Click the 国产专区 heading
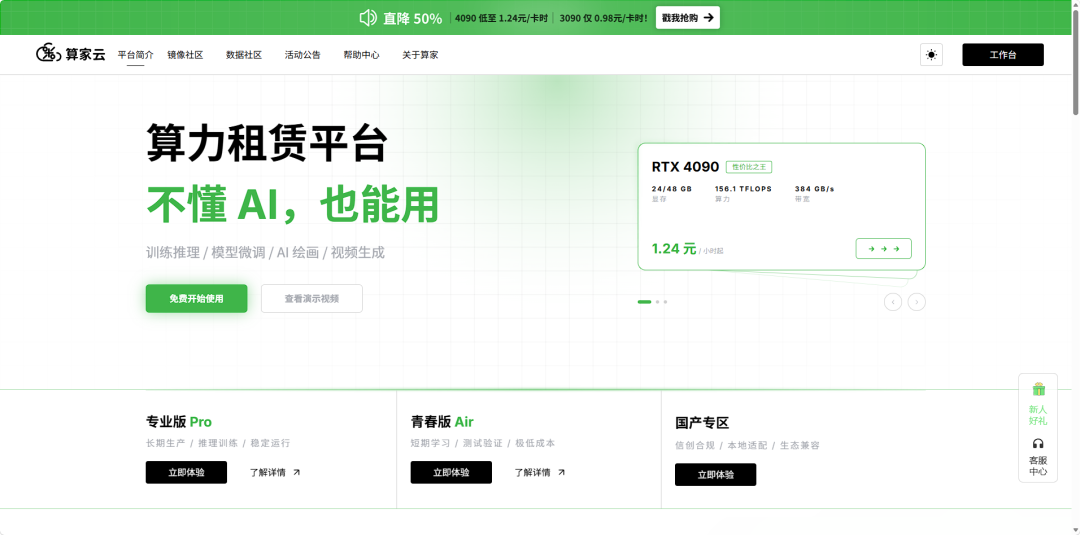The height and width of the screenshot is (535, 1080). pyautogui.click(x=702, y=423)
